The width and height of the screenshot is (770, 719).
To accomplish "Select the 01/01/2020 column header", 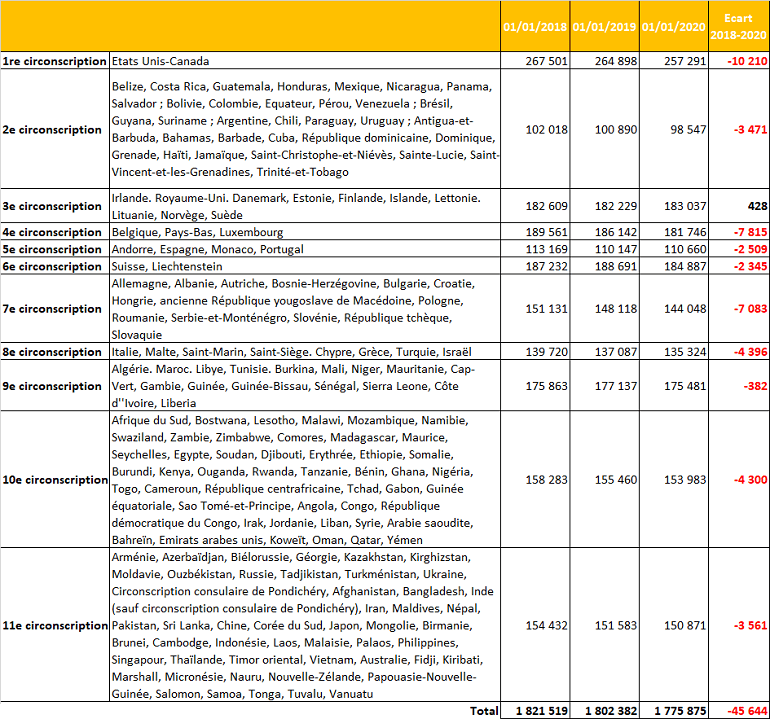I will (x=674, y=27).
